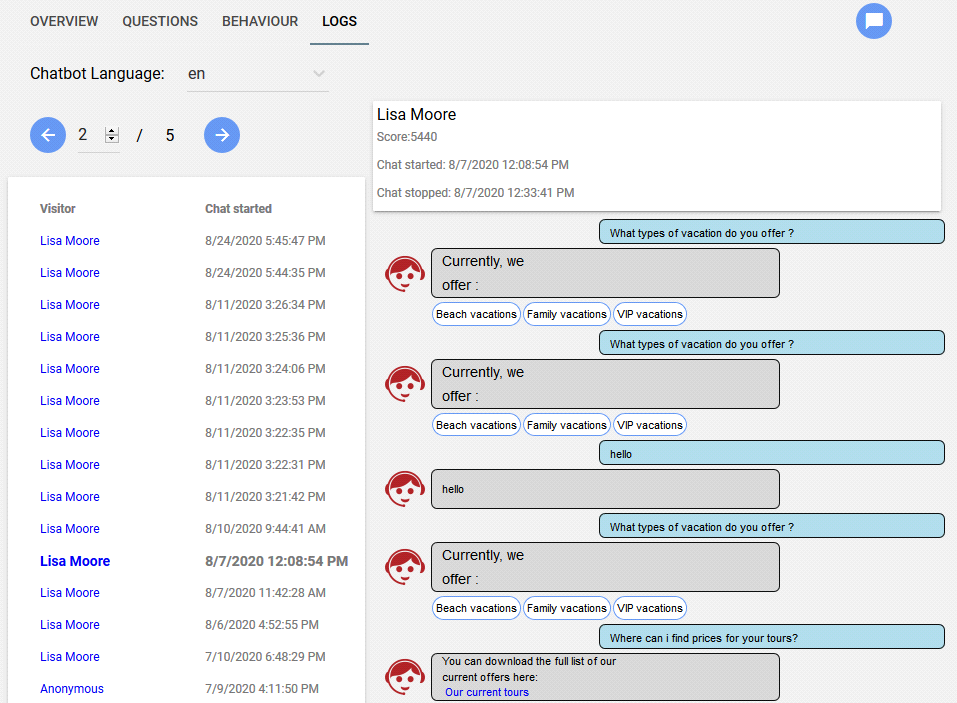This screenshot has width=957, height=703.
Task: Switch to the QUESTIONS tab
Action: (x=160, y=21)
